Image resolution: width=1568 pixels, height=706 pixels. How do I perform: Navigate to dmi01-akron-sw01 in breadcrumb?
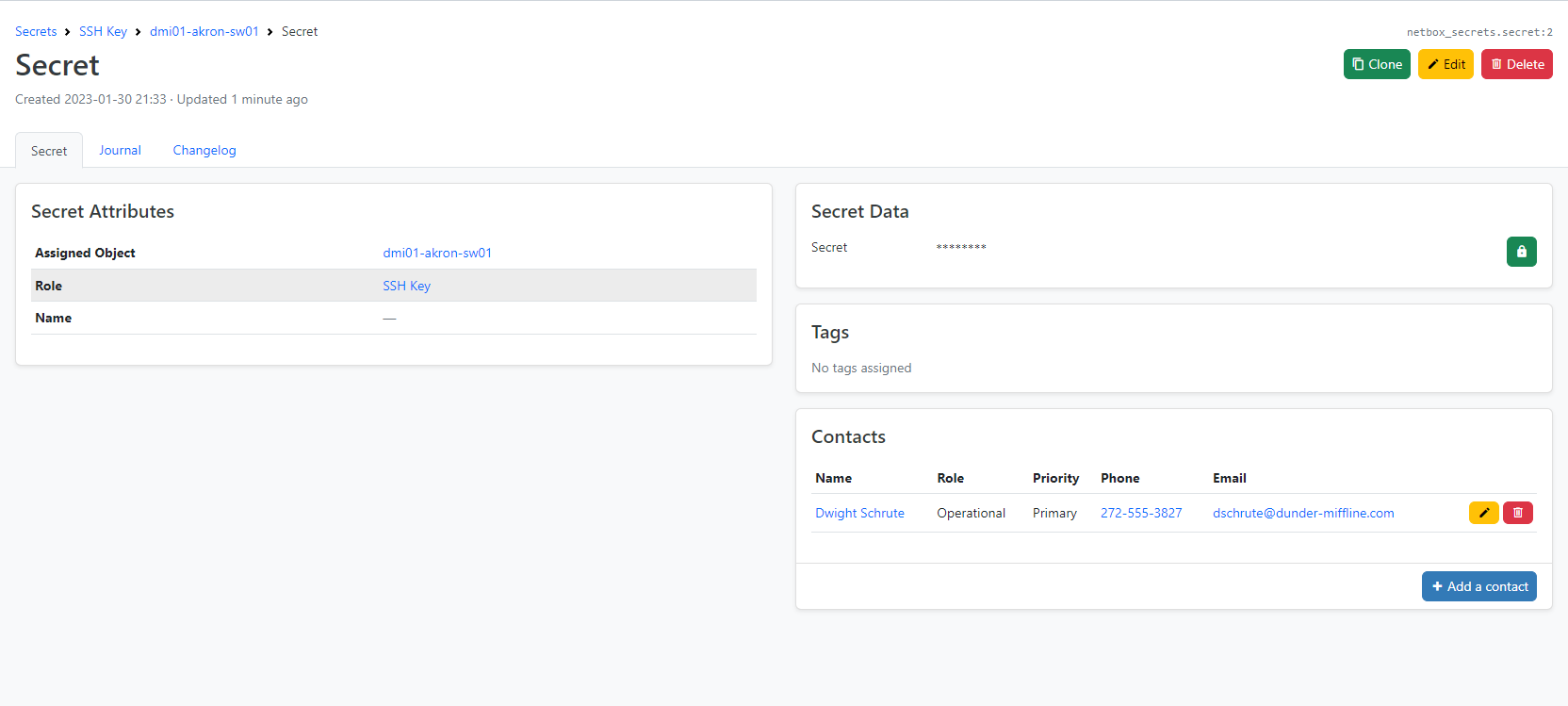pos(204,31)
